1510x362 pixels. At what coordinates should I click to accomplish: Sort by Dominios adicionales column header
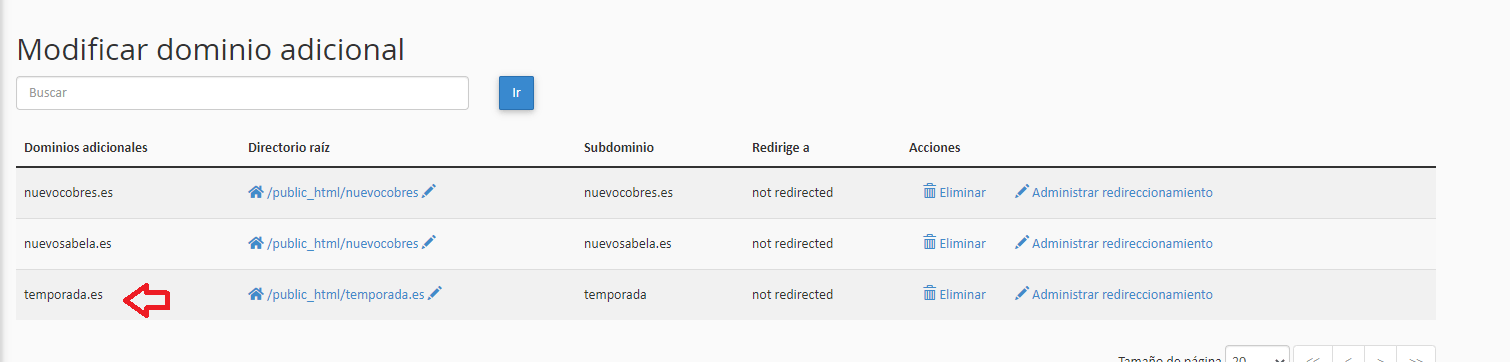(86, 147)
